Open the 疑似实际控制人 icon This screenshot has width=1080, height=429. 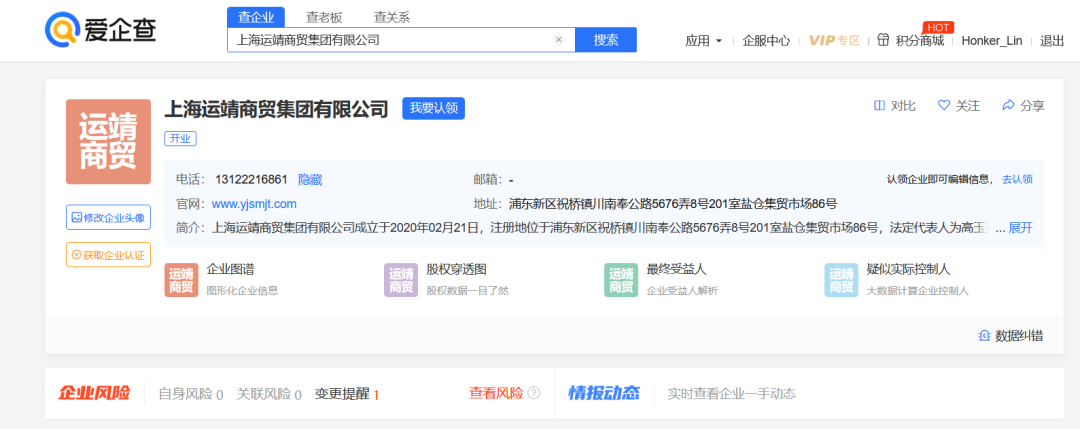coord(841,280)
